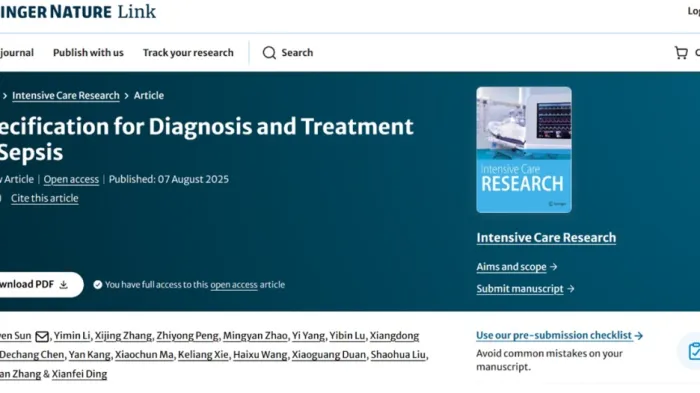Open the shopping cart icon
This screenshot has height=393, width=700.
click(x=681, y=53)
